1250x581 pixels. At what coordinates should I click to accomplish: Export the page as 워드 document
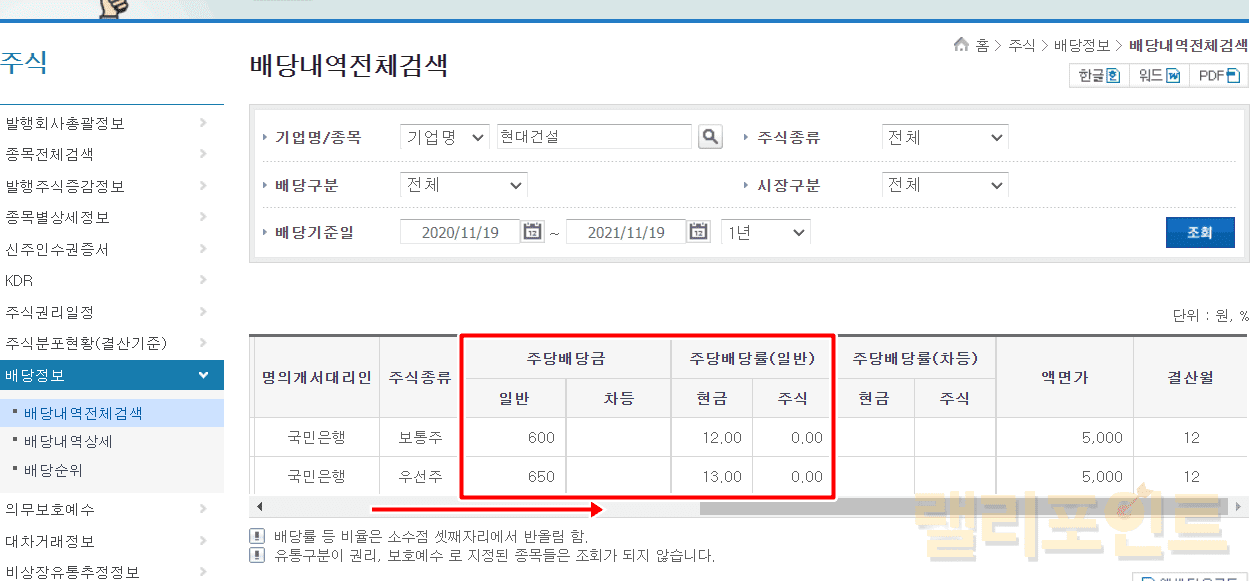coord(1158,76)
